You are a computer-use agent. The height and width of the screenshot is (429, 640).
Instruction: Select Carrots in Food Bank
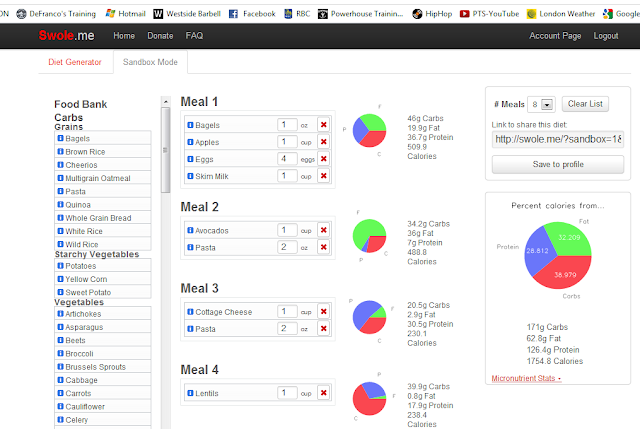coord(103,393)
